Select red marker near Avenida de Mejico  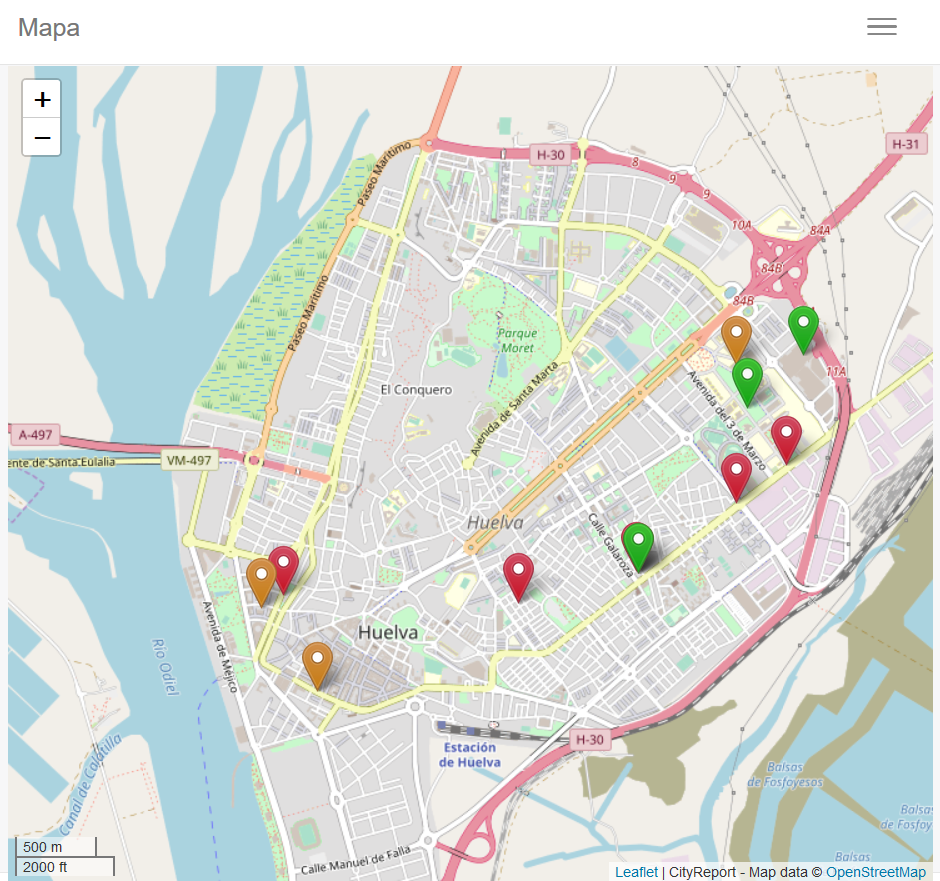(x=284, y=567)
